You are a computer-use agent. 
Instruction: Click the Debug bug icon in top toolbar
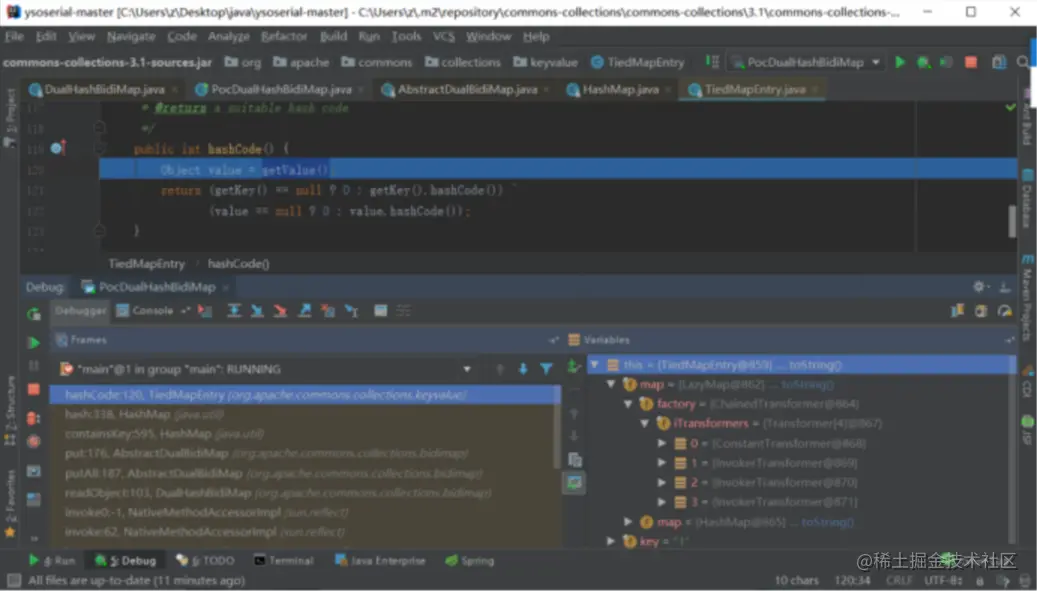click(x=923, y=62)
